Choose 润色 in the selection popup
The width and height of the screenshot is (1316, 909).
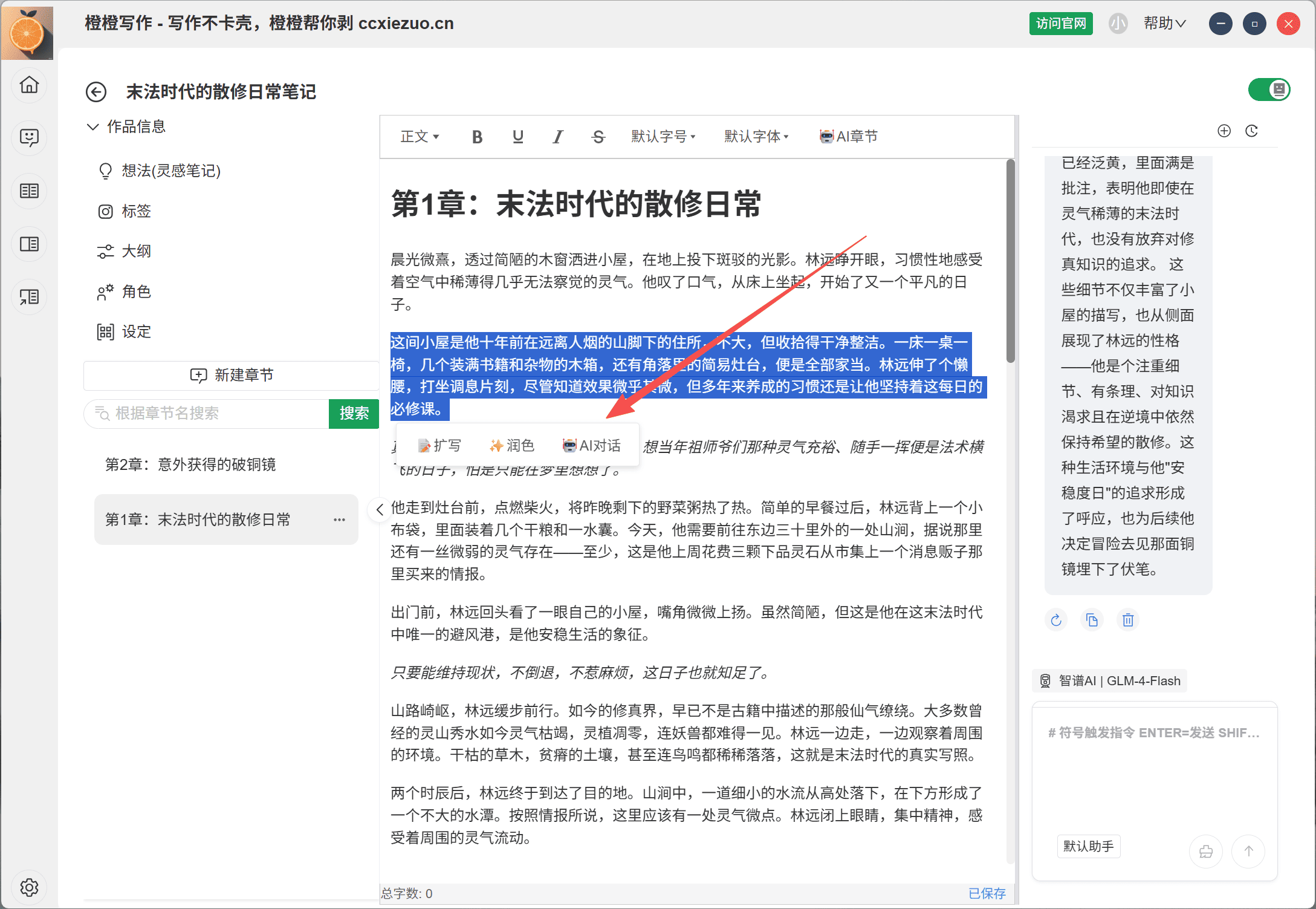512,446
